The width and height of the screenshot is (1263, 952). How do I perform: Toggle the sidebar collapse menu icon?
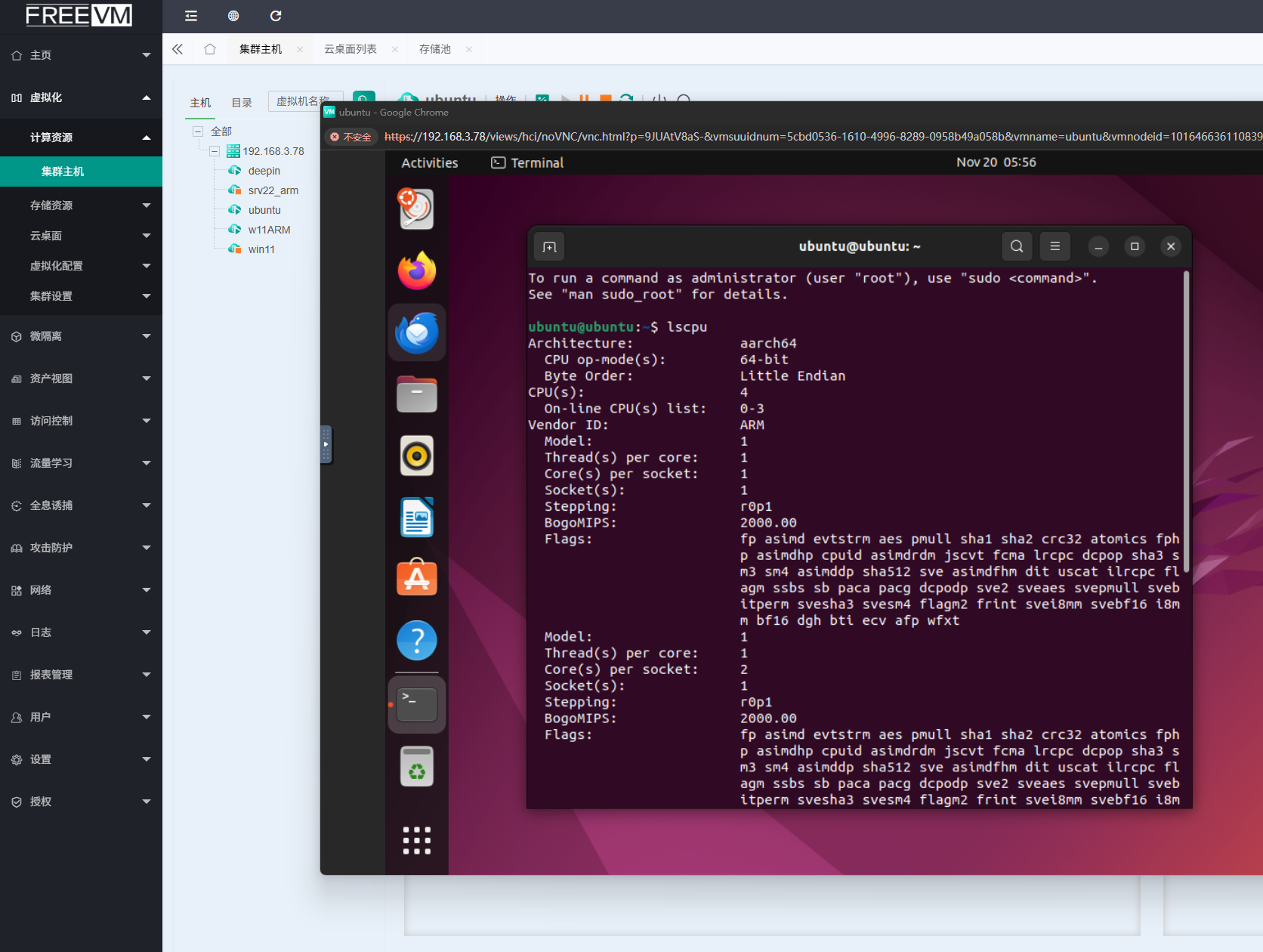click(191, 16)
